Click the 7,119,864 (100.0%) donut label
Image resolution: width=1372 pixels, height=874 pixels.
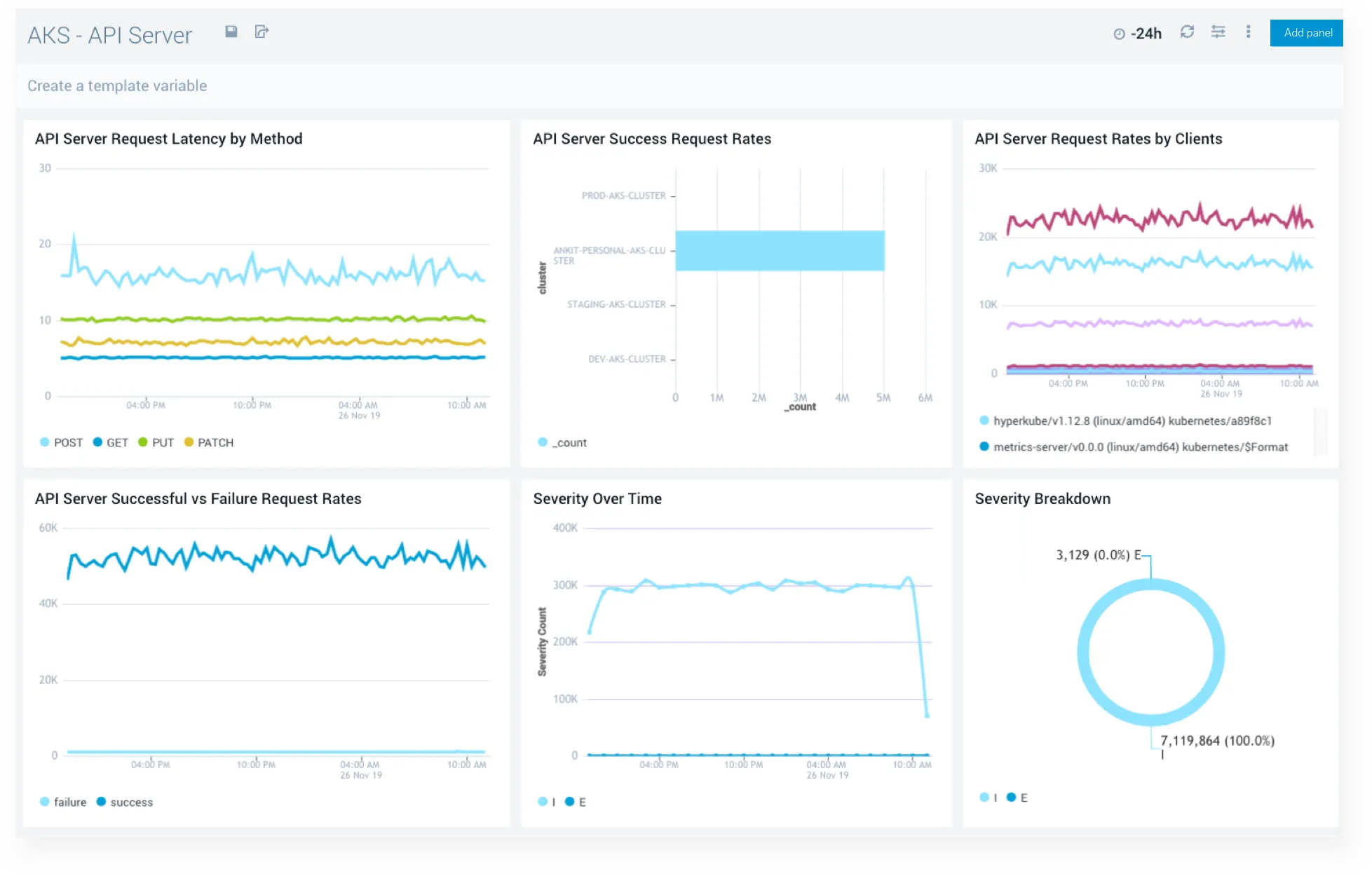pyautogui.click(x=1217, y=741)
